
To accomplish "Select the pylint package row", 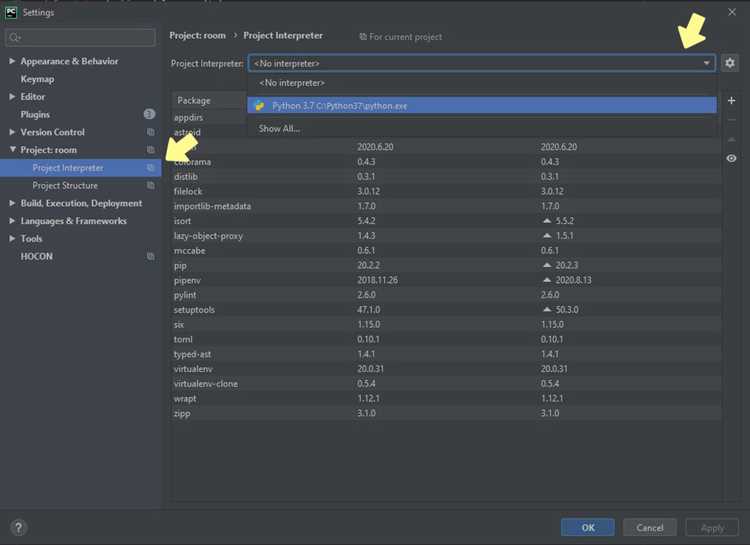I will click(446, 295).
